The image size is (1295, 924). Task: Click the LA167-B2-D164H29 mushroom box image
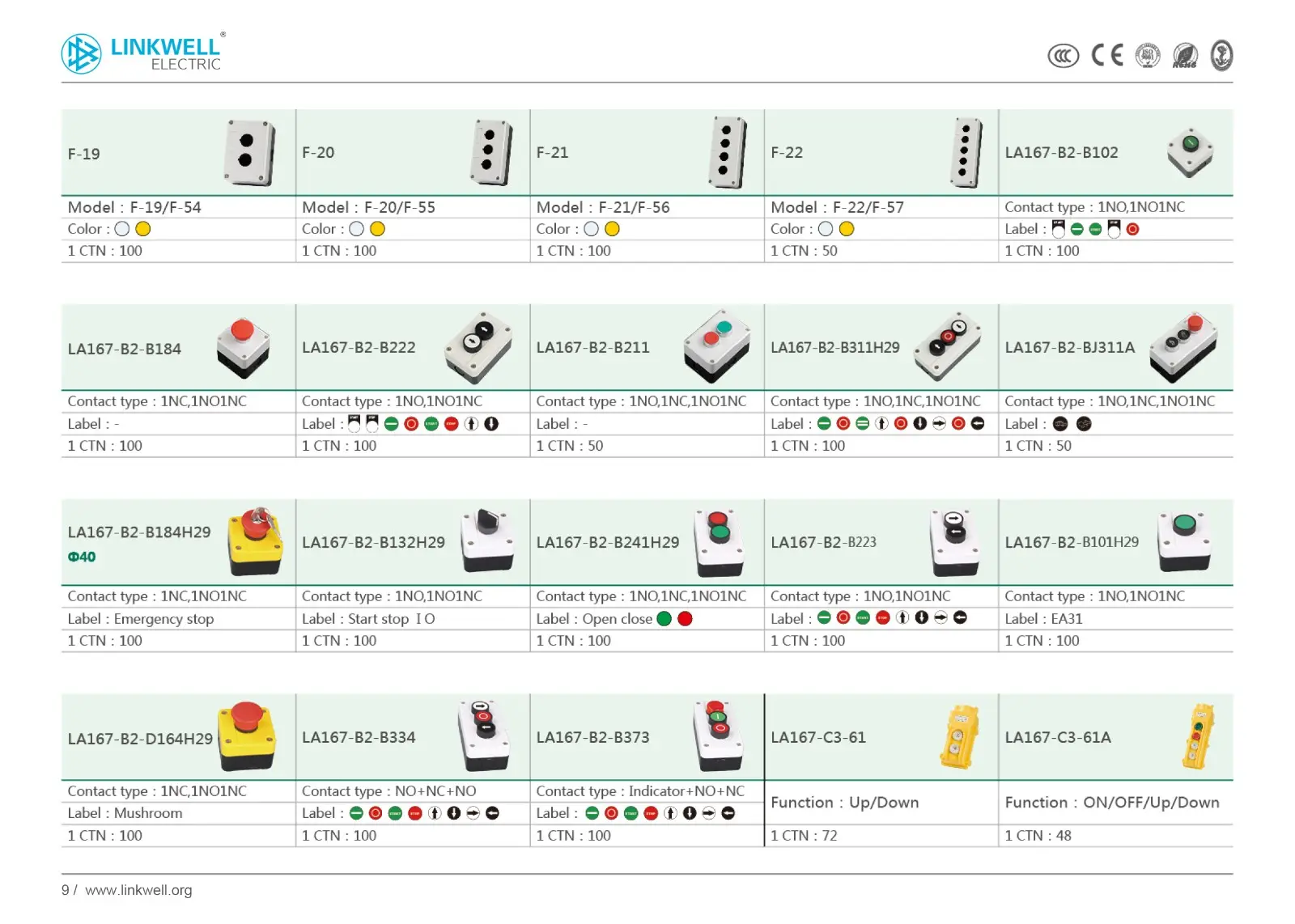[248, 736]
